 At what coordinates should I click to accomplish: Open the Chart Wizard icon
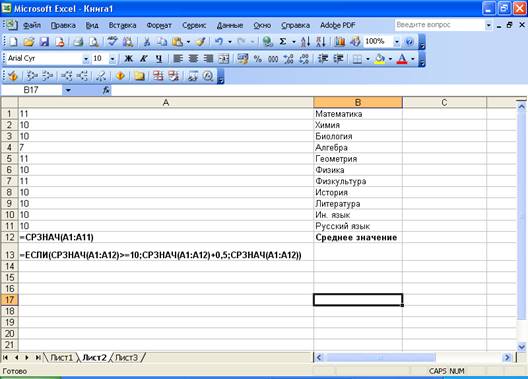[339, 42]
